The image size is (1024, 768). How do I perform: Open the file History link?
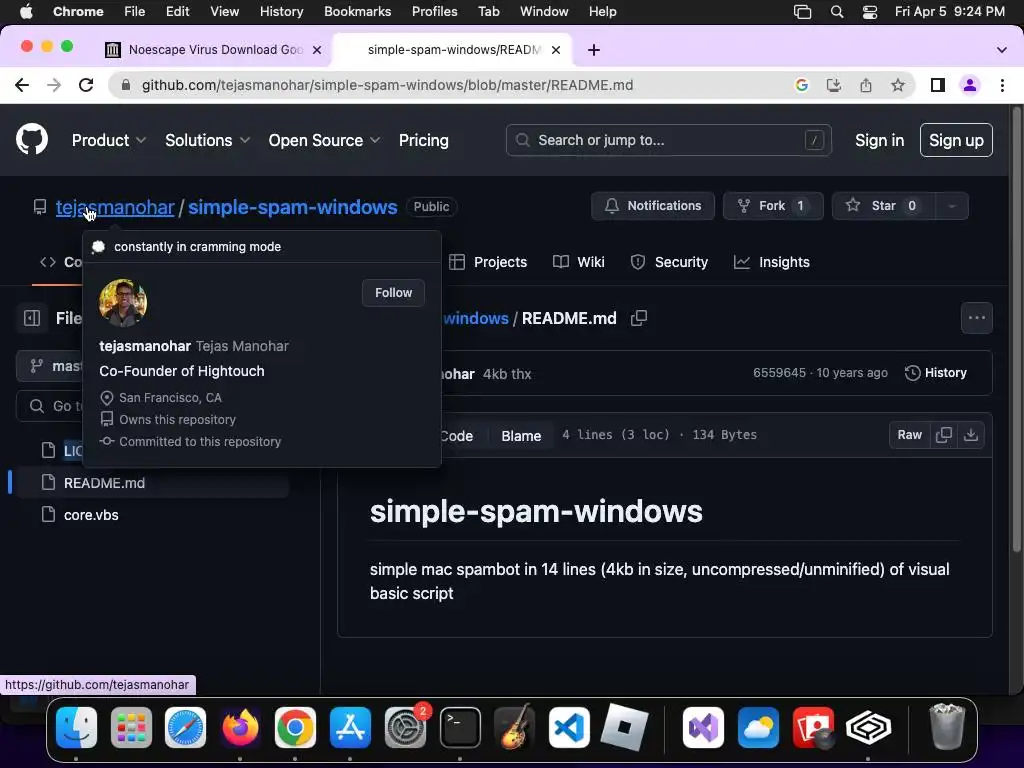tap(935, 373)
